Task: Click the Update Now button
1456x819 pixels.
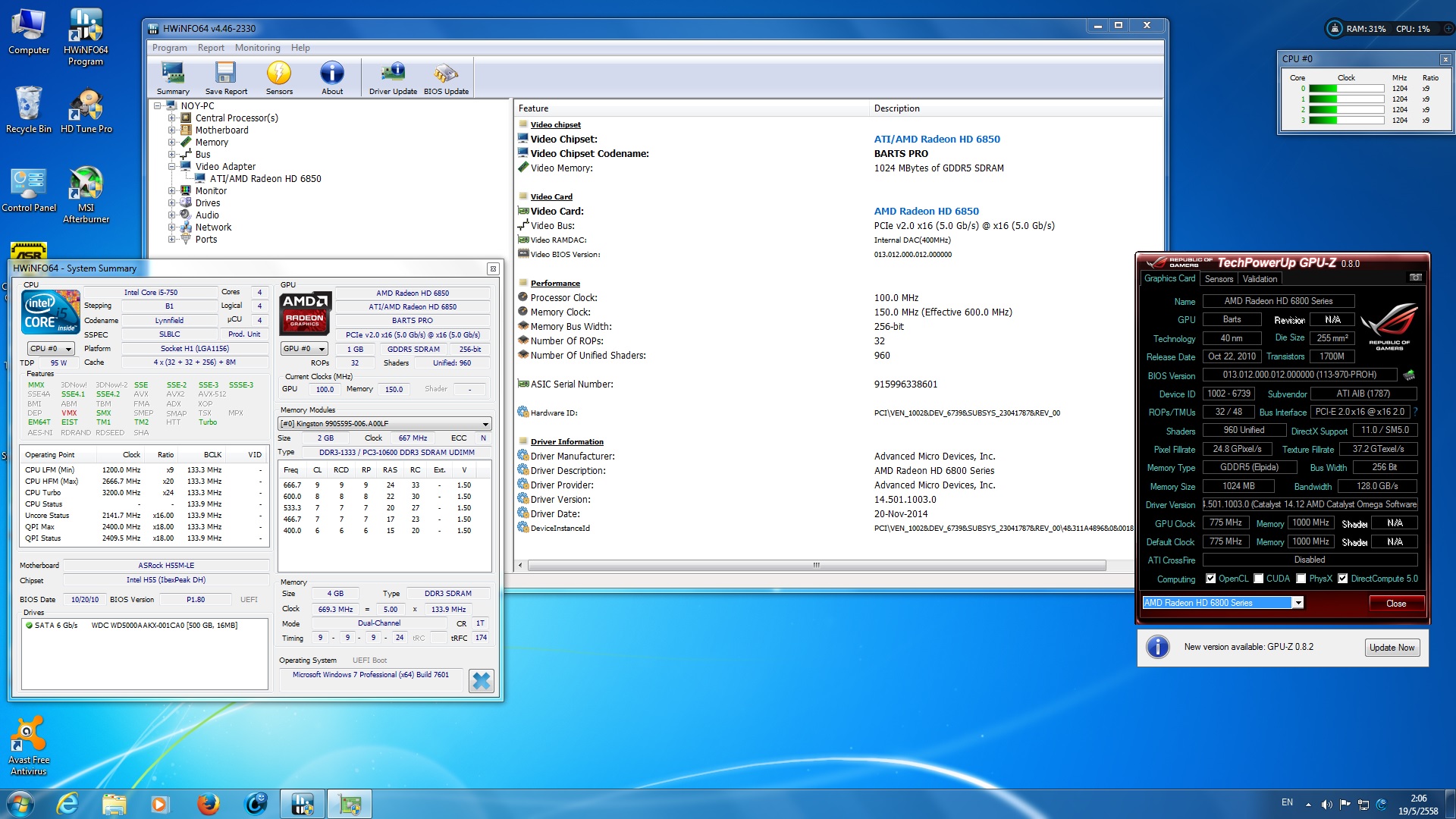Action: tap(1392, 648)
